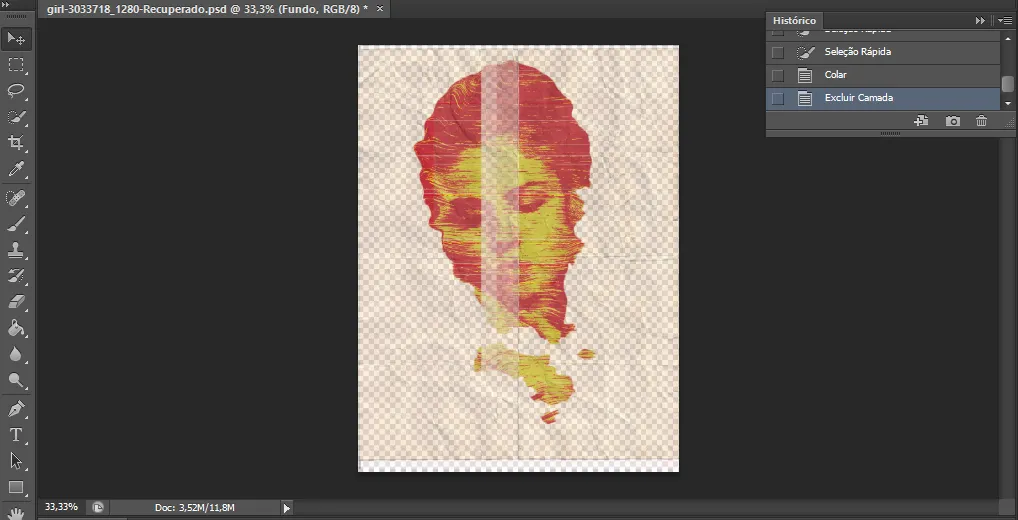Click the history panel scrollbar thumb

[1008, 84]
